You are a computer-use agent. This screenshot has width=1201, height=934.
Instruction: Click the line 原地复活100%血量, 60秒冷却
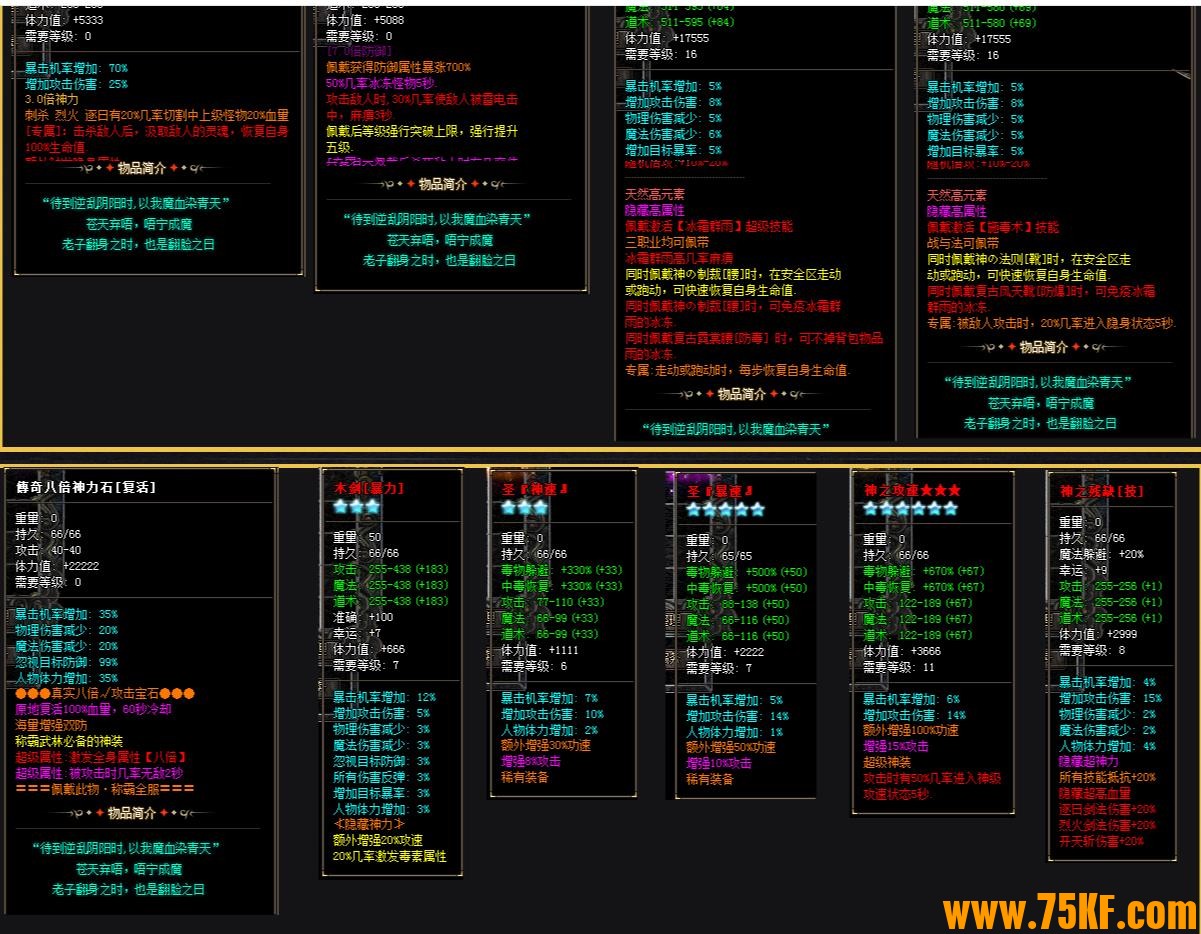pyautogui.click(x=93, y=709)
